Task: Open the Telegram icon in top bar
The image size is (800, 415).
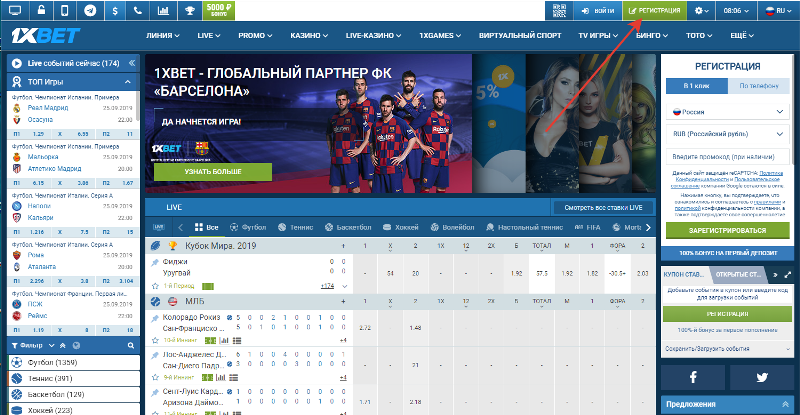Action: point(91,10)
